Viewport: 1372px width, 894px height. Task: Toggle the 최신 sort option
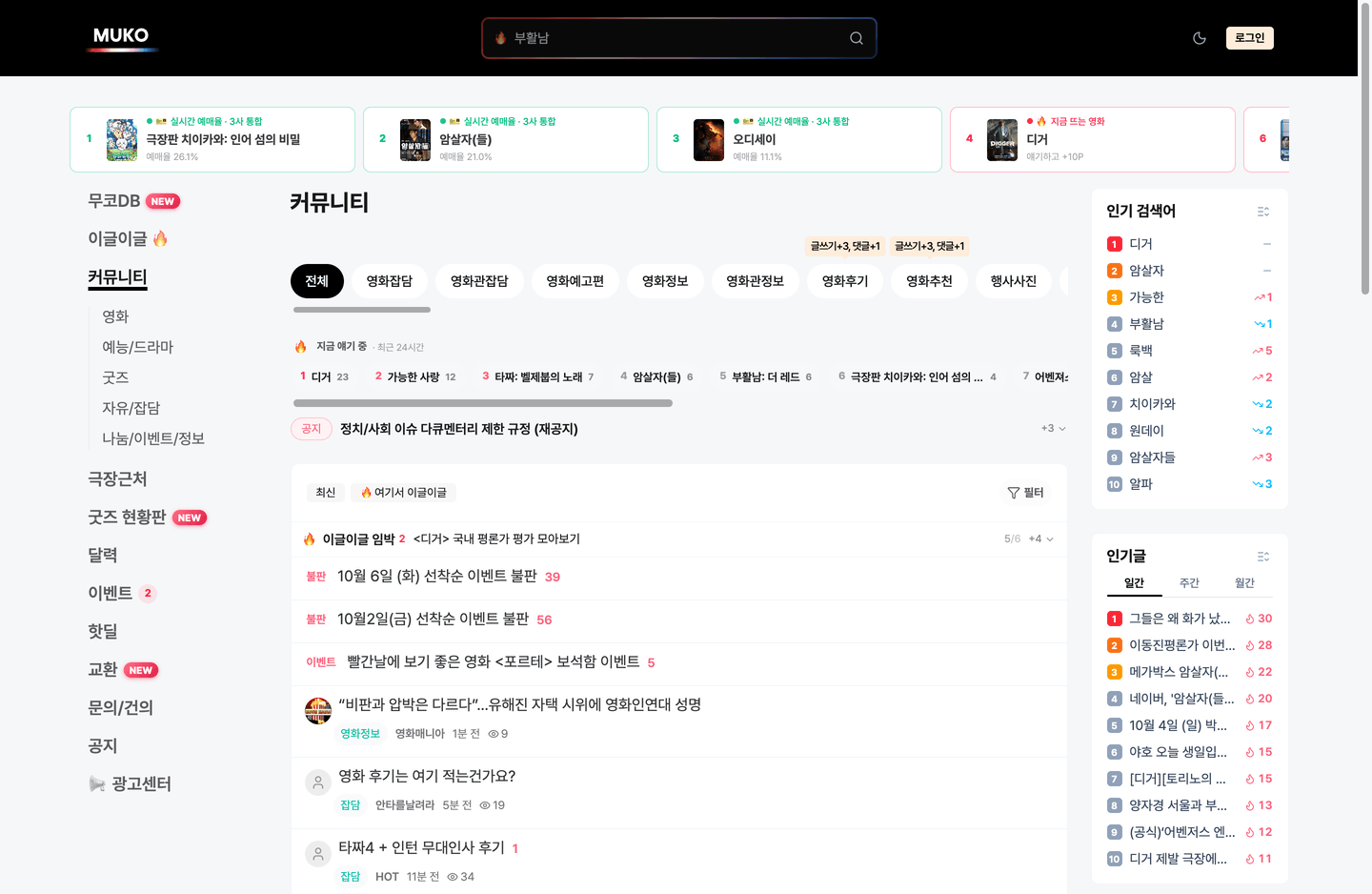click(x=326, y=493)
